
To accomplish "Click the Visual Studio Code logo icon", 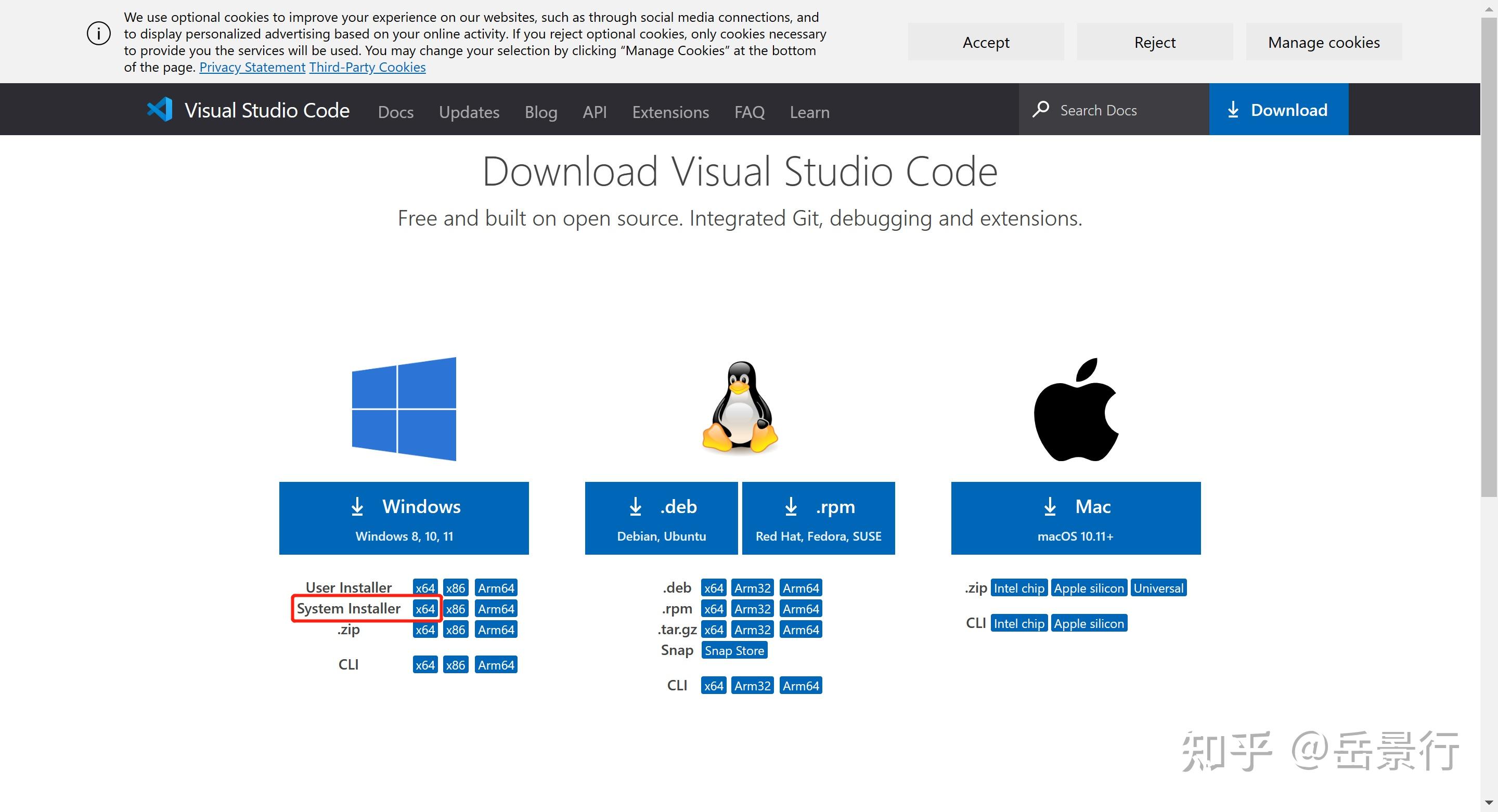I will tap(160, 110).
